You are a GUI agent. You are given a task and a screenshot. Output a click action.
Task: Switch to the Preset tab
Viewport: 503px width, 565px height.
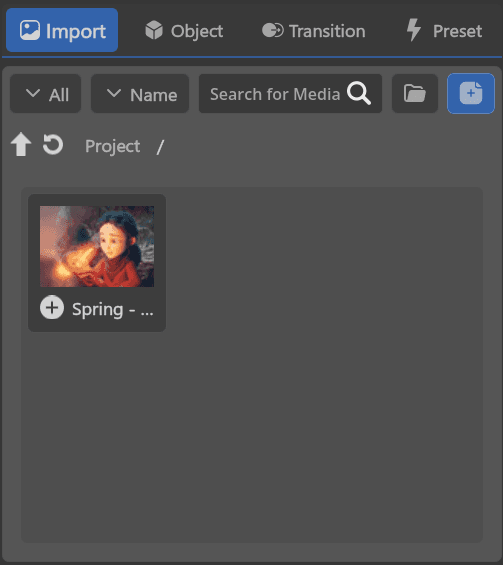coord(444,30)
